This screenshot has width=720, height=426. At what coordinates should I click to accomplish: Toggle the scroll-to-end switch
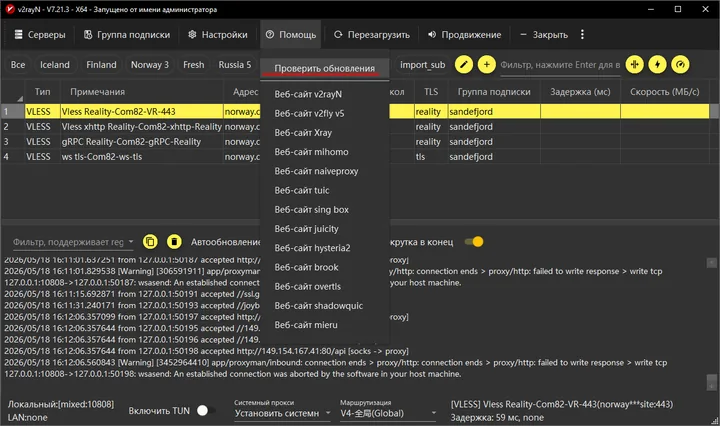click(x=474, y=241)
